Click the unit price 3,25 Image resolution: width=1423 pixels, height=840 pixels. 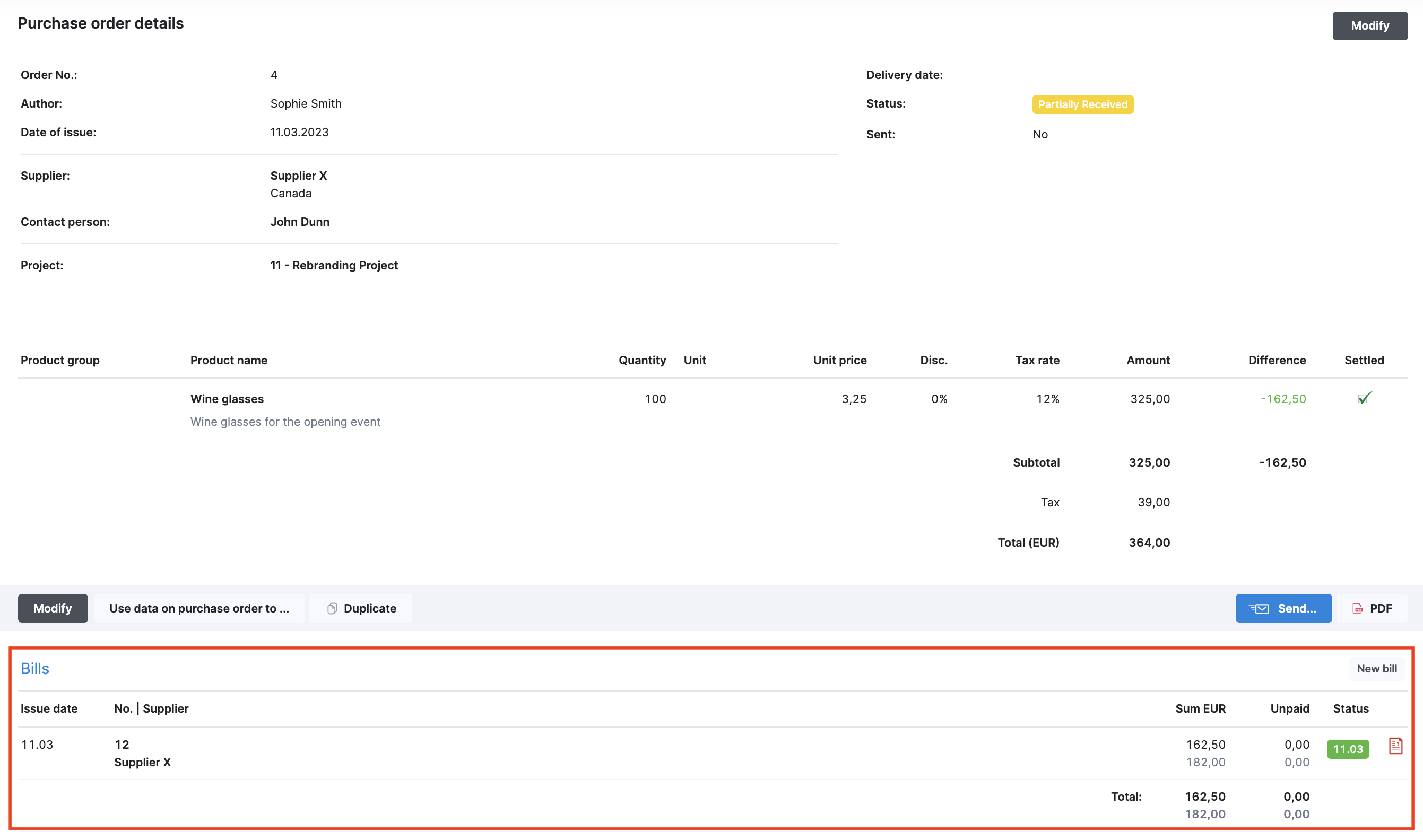(854, 398)
